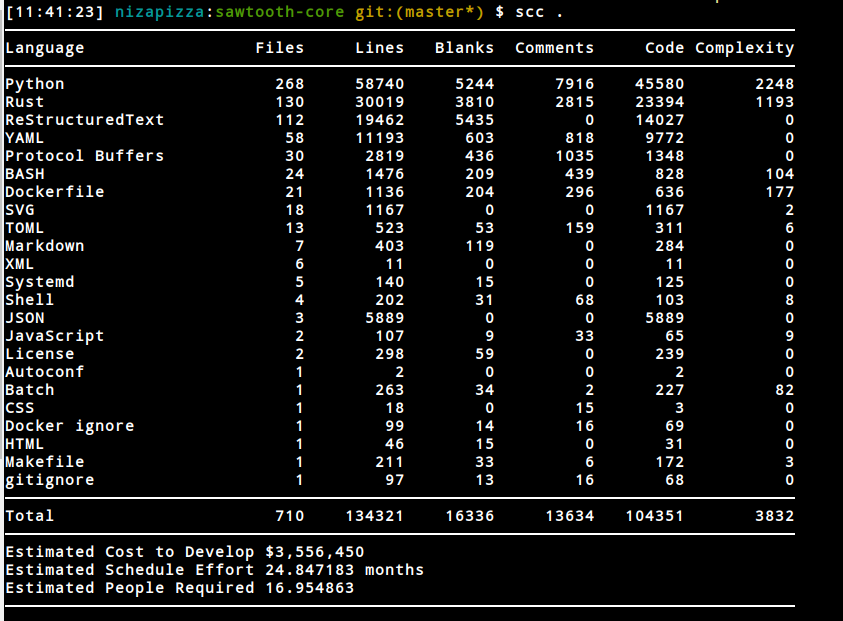
Task: Click ReStructuredText code value 14027
Action: pos(660,120)
